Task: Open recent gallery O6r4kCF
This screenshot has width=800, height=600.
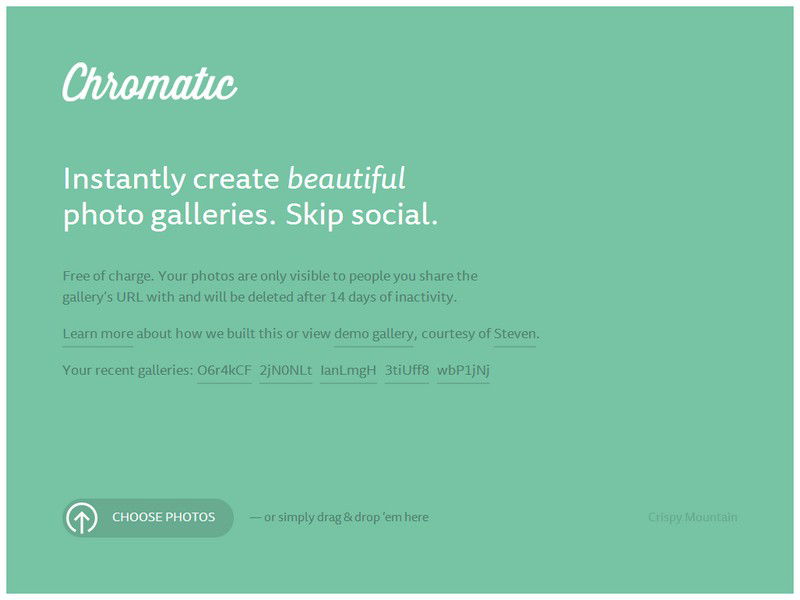Action: (x=224, y=370)
